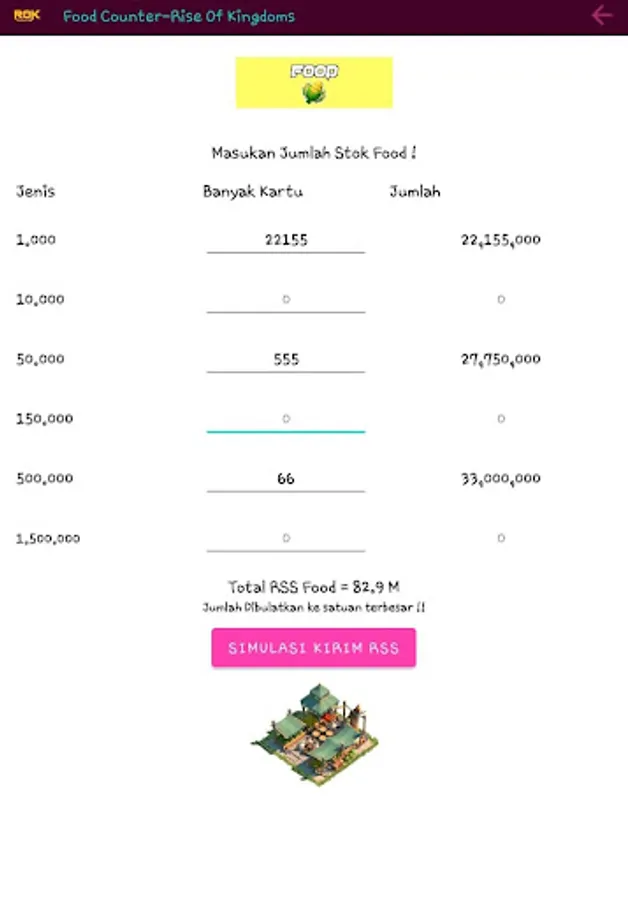Click the Jenis column header
This screenshot has height=900, width=628.
click(35, 192)
